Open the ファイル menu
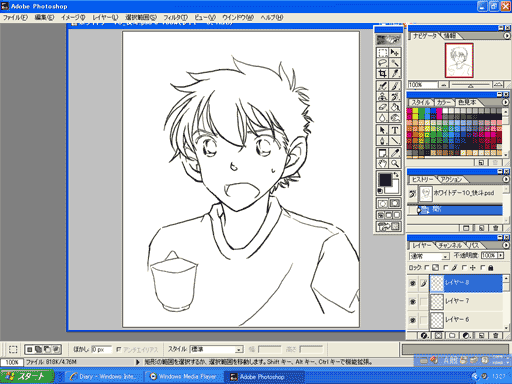 (15, 18)
